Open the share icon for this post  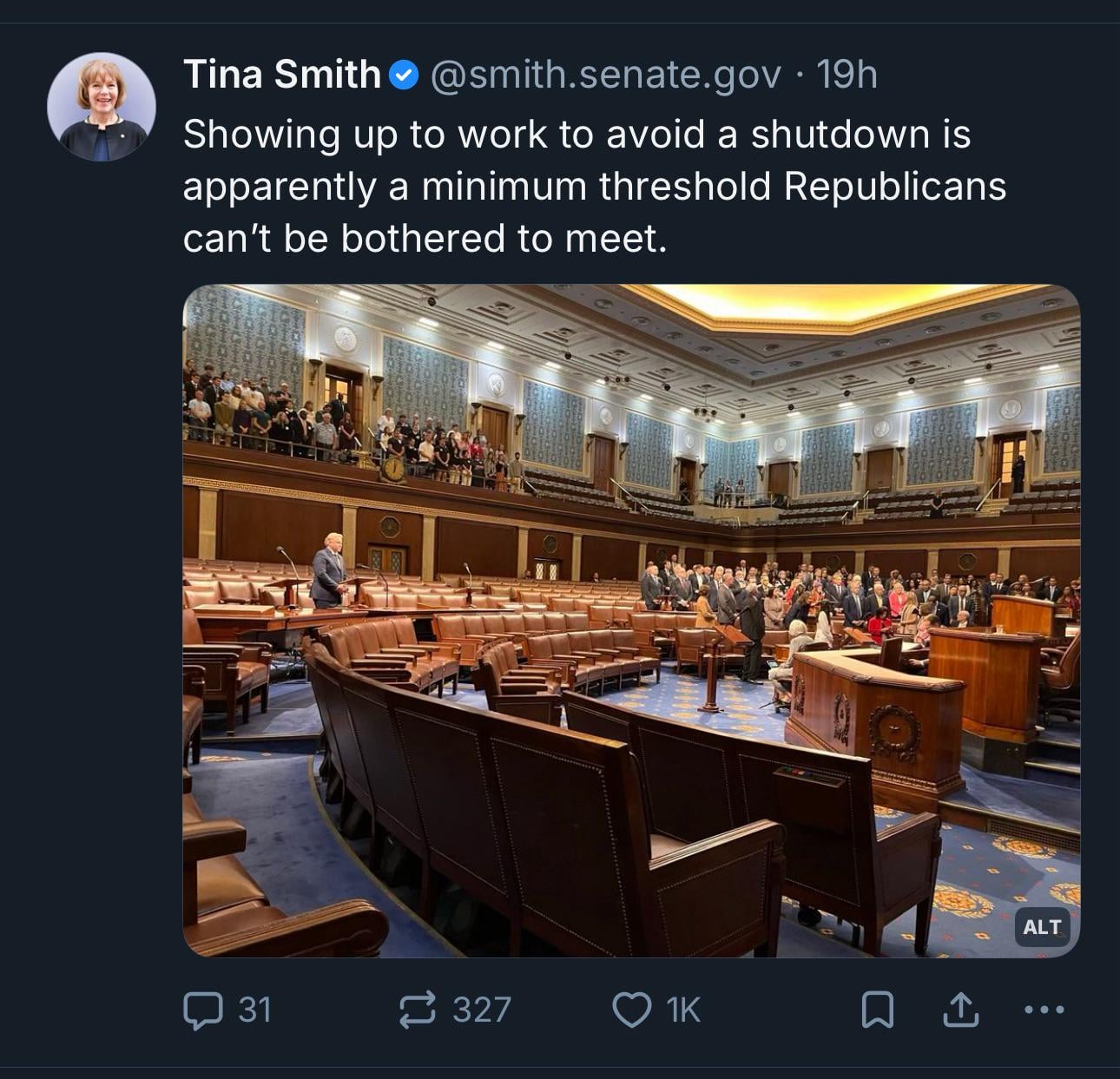960,1010
